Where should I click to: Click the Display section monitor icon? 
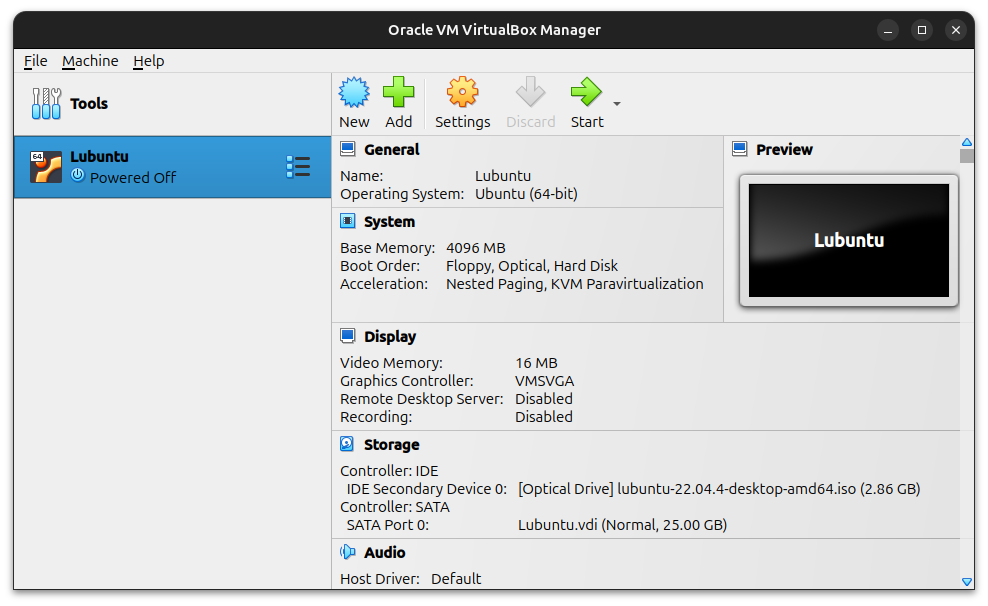pos(347,337)
